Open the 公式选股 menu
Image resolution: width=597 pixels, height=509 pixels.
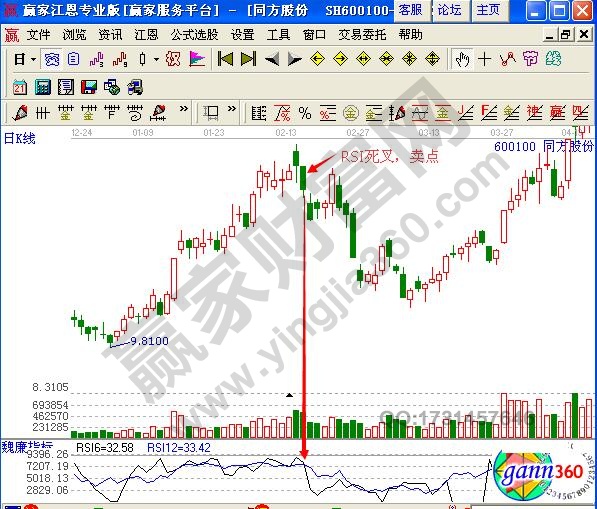(194, 35)
